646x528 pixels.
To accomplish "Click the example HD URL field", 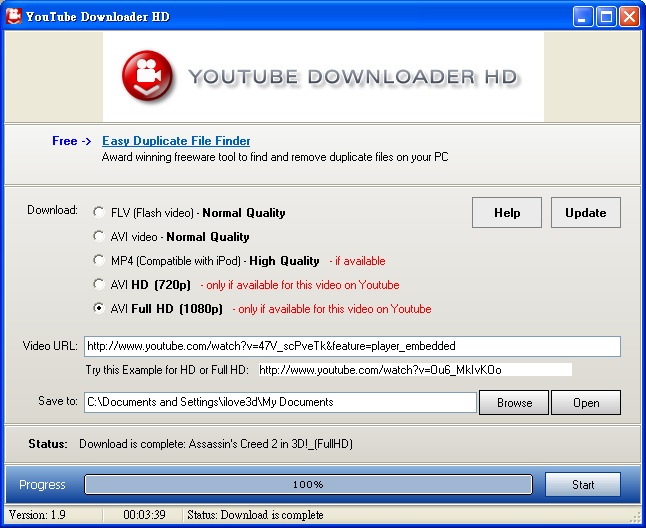I will point(415,369).
